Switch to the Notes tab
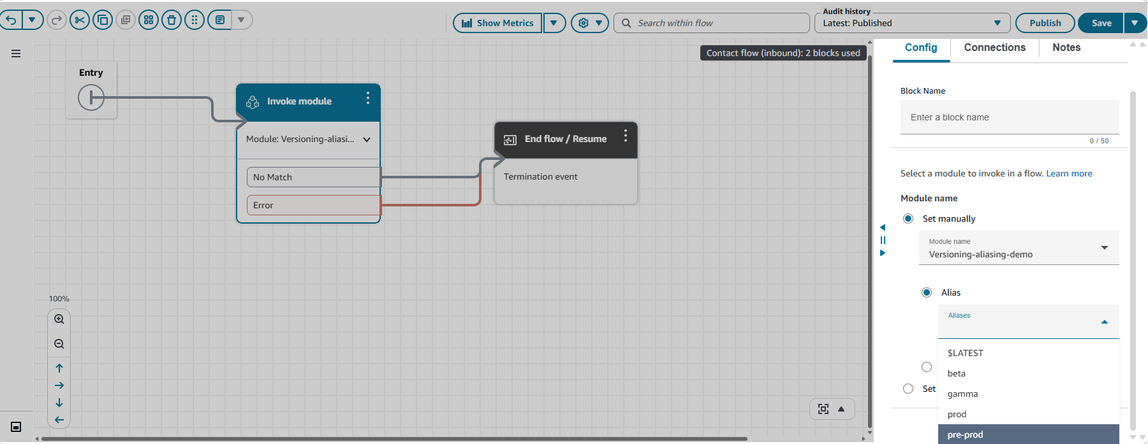The image size is (1148, 444). point(1066,48)
